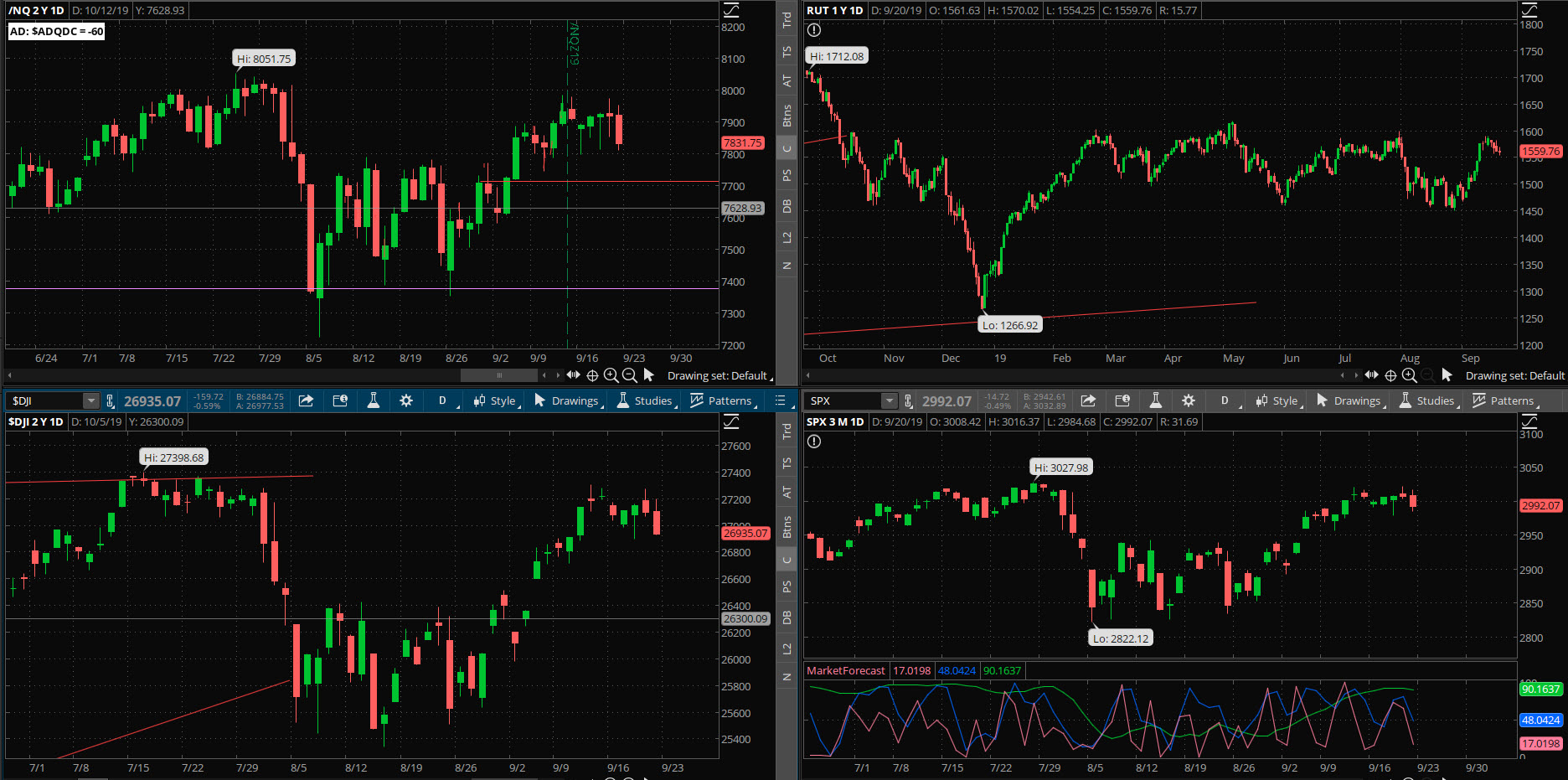Screen dimensions: 1568x780
Task: Open AT tab beside /NQ chart
Action: (x=787, y=80)
